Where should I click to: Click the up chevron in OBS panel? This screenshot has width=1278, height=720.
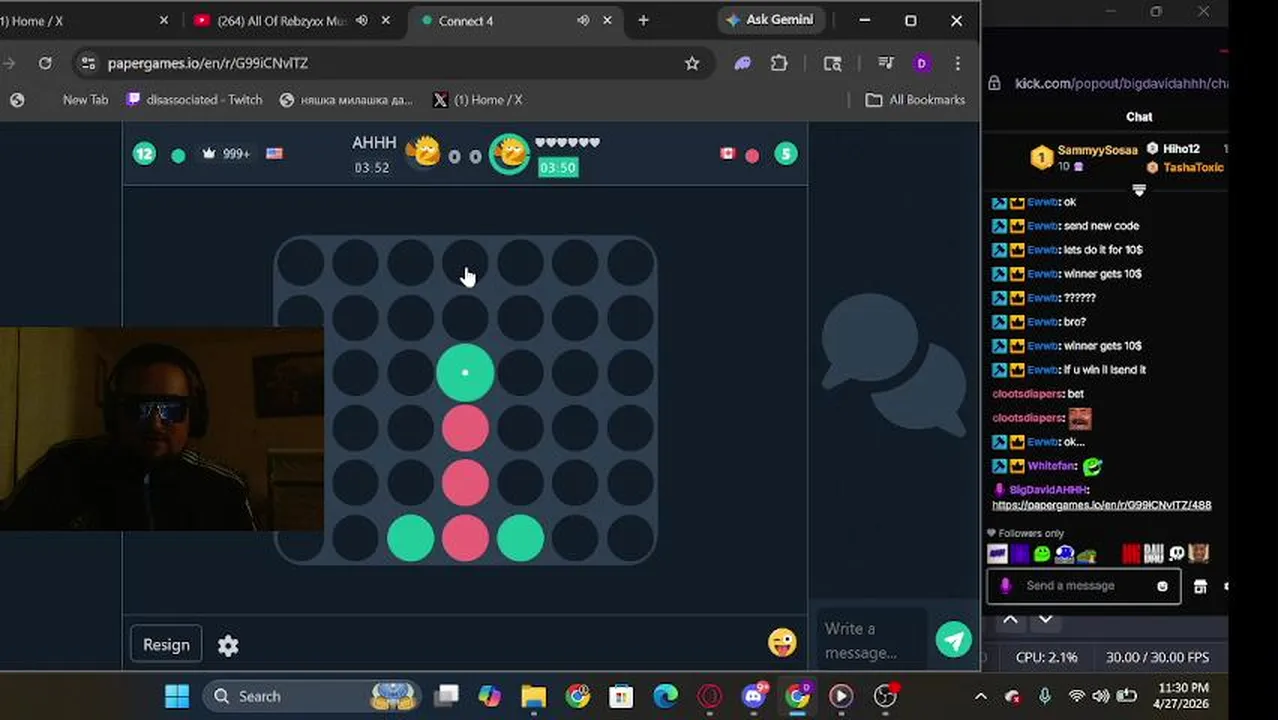[x=1010, y=620]
